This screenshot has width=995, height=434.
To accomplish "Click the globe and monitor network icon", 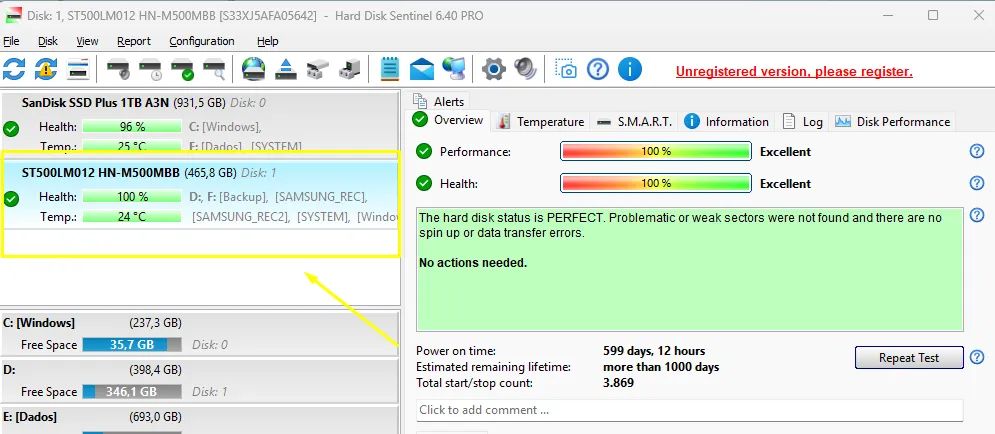I will (x=454, y=69).
